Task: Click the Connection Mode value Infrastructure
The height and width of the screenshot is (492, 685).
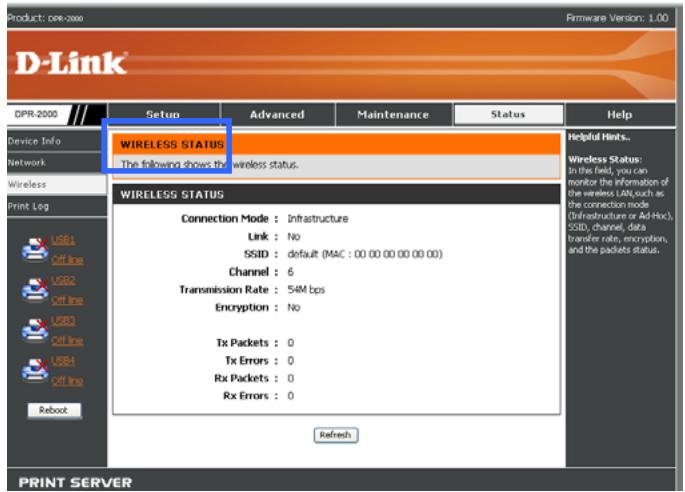Action: (318, 218)
